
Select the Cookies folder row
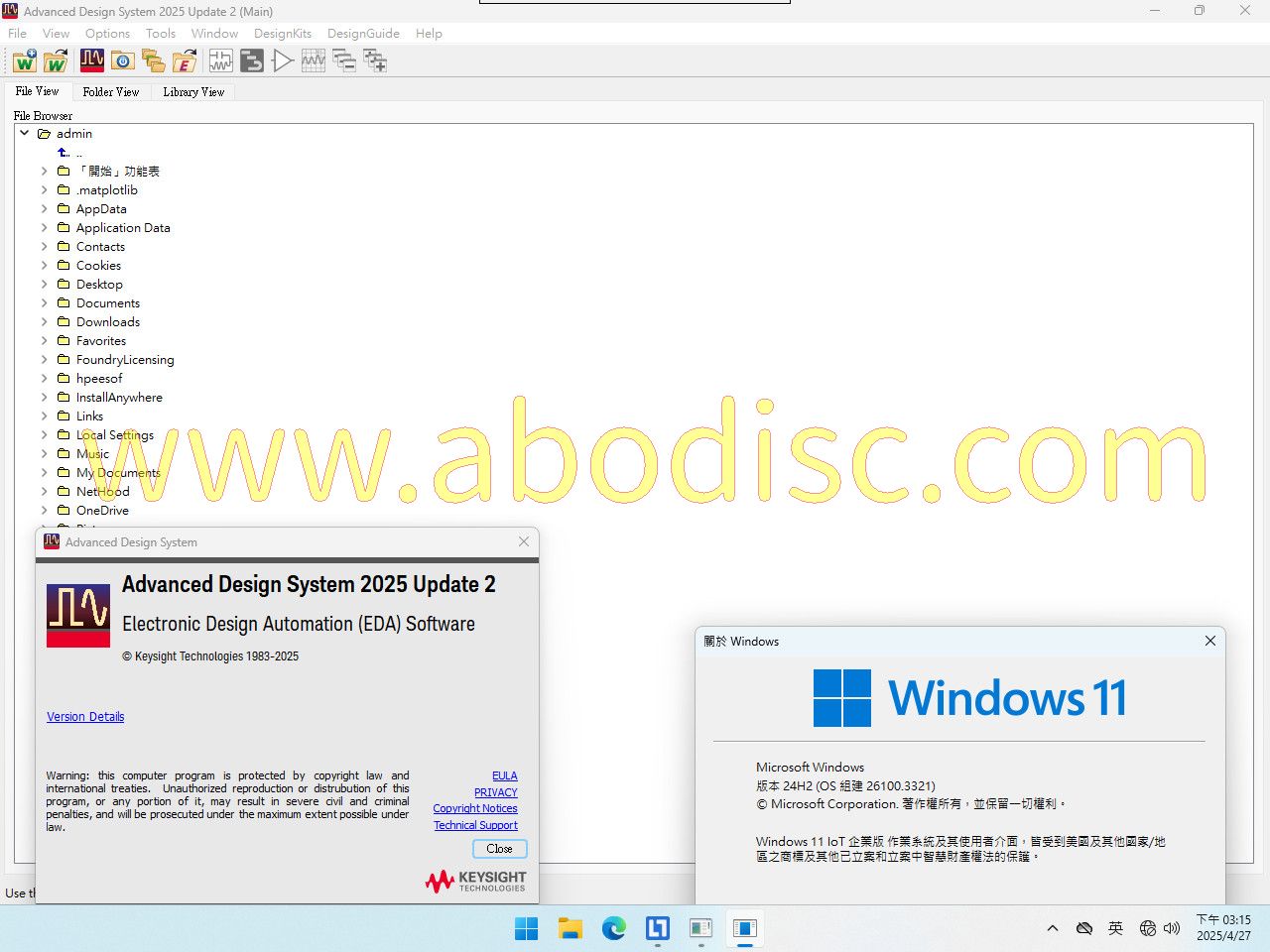pos(98,266)
